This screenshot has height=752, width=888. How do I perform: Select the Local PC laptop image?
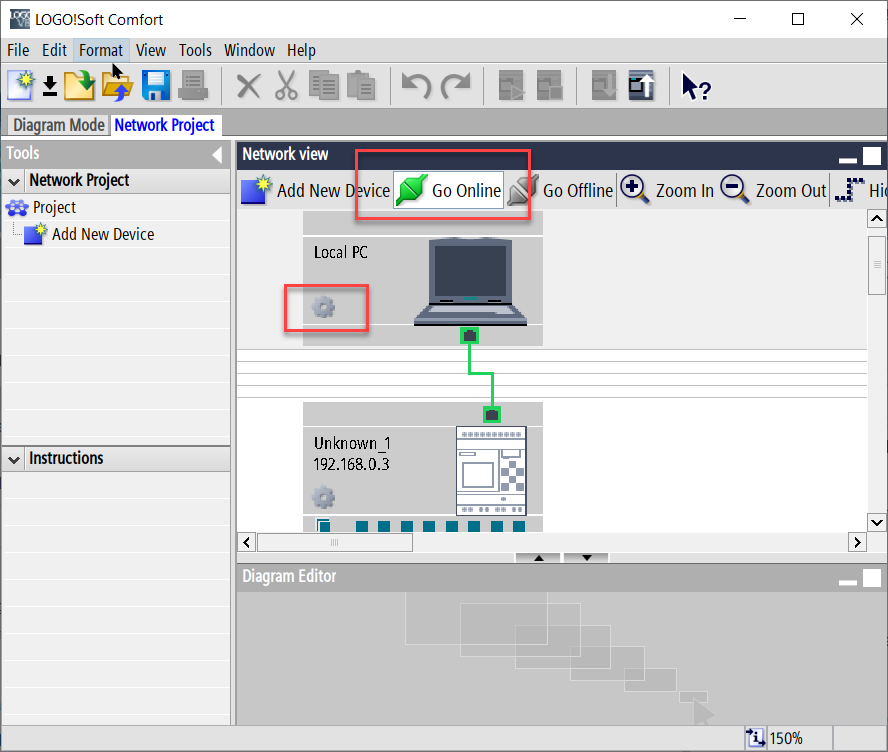click(471, 281)
